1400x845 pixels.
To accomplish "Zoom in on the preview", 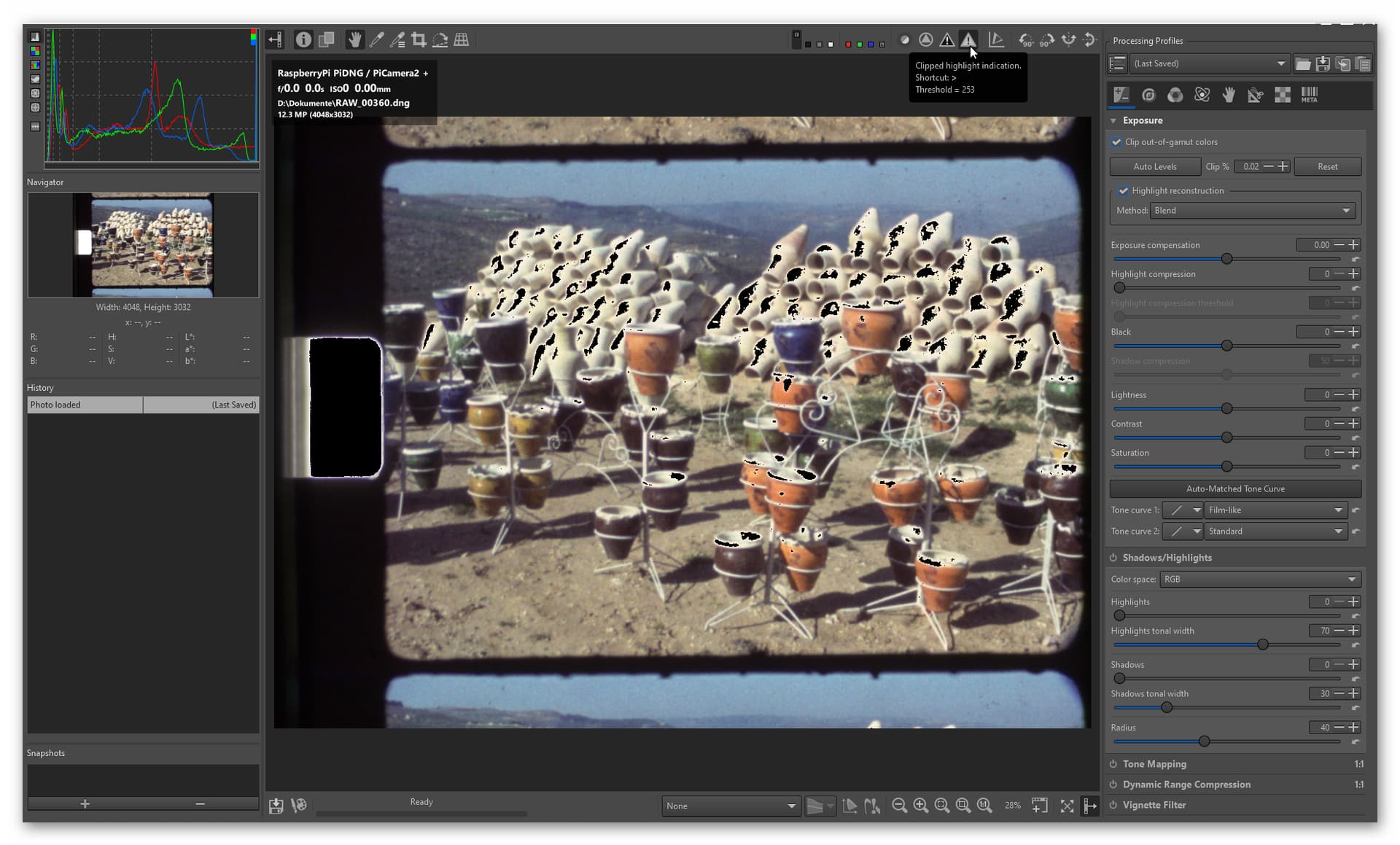I will pos(920,806).
